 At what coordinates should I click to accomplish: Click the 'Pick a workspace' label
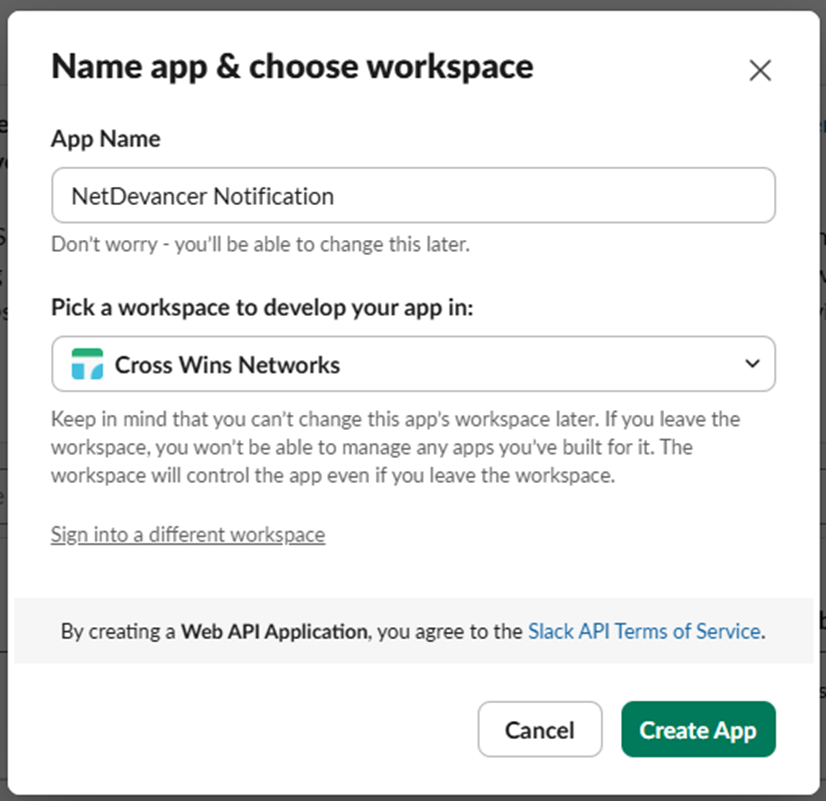[x=262, y=307]
